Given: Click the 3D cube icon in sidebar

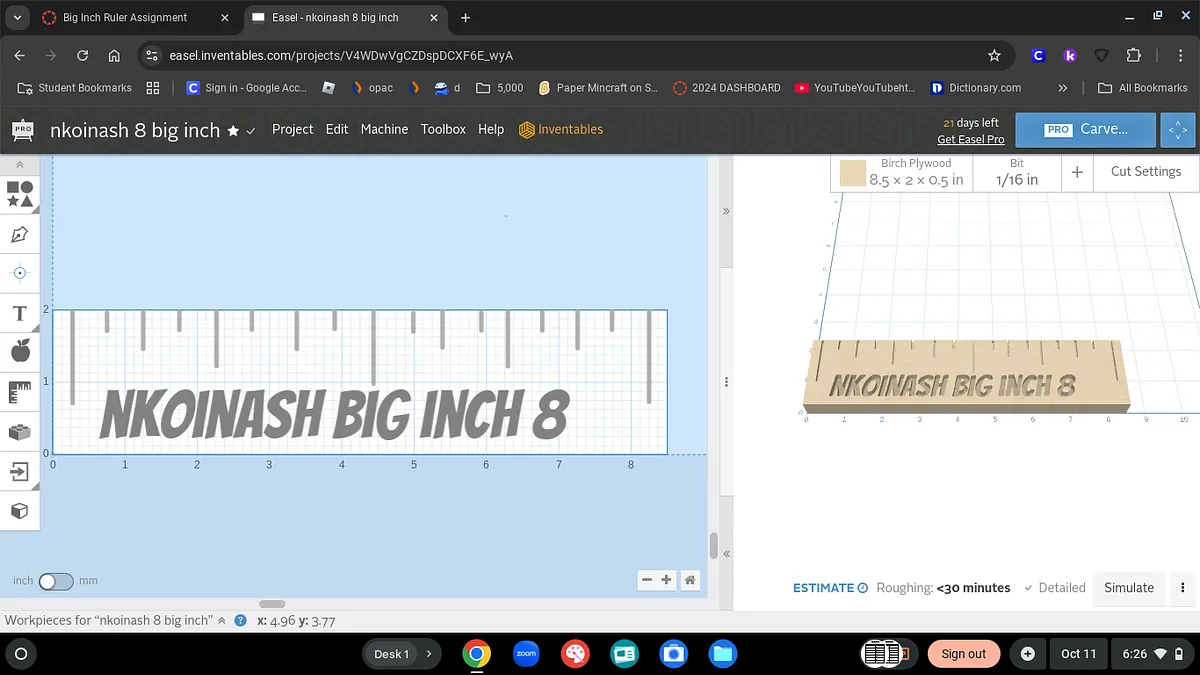Looking at the screenshot, I should 20,511.
